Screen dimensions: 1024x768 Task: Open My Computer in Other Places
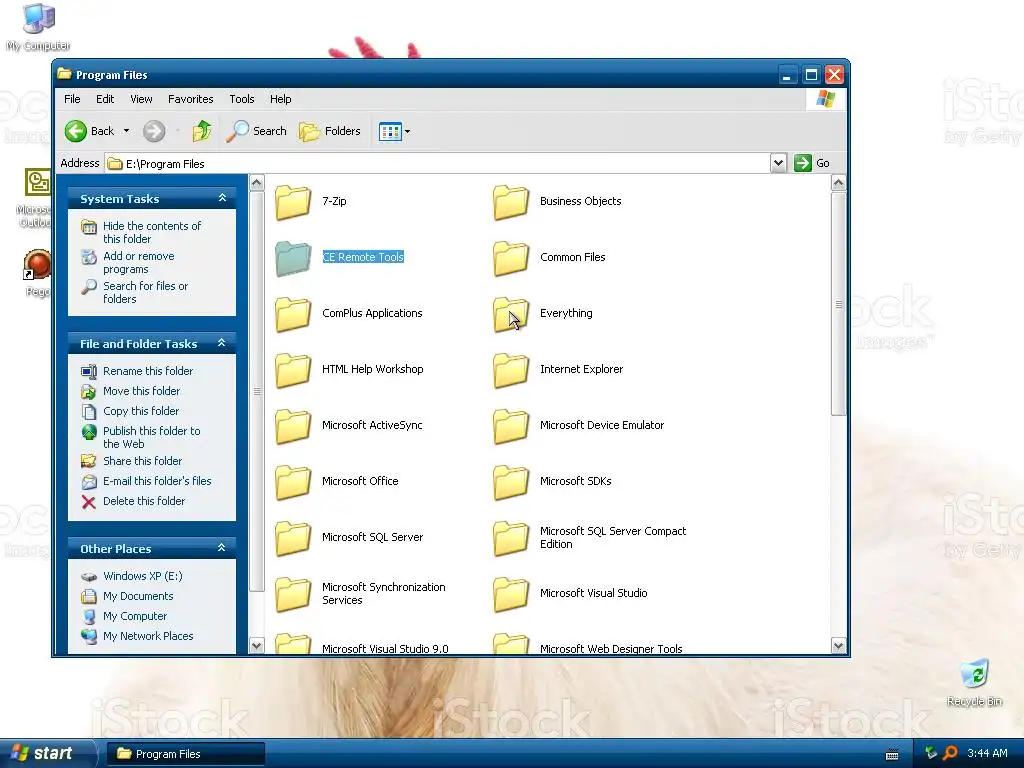pyautogui.click(x=135, y=616)
